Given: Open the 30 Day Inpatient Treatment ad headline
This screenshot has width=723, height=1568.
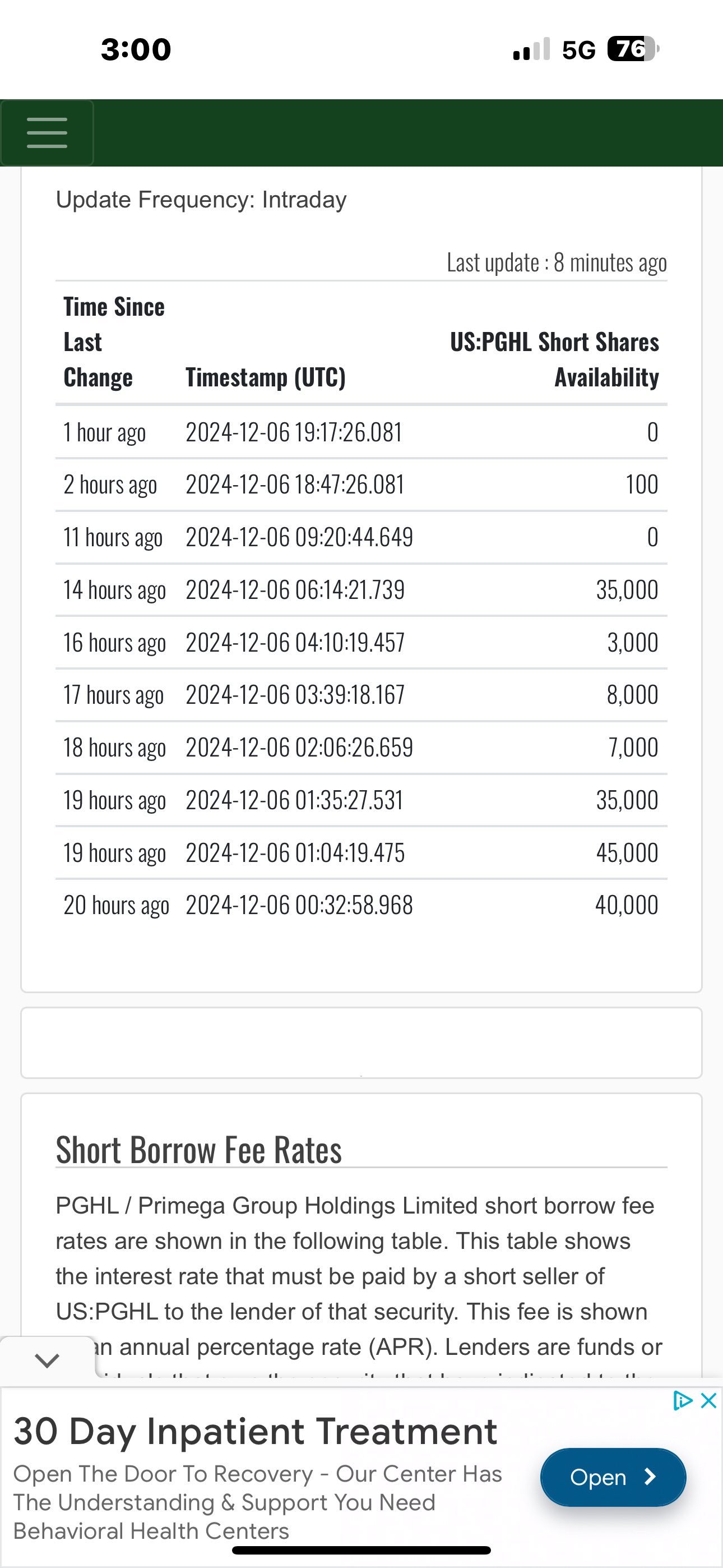Looking at the screenshot, I should (x=256, y=1431).
